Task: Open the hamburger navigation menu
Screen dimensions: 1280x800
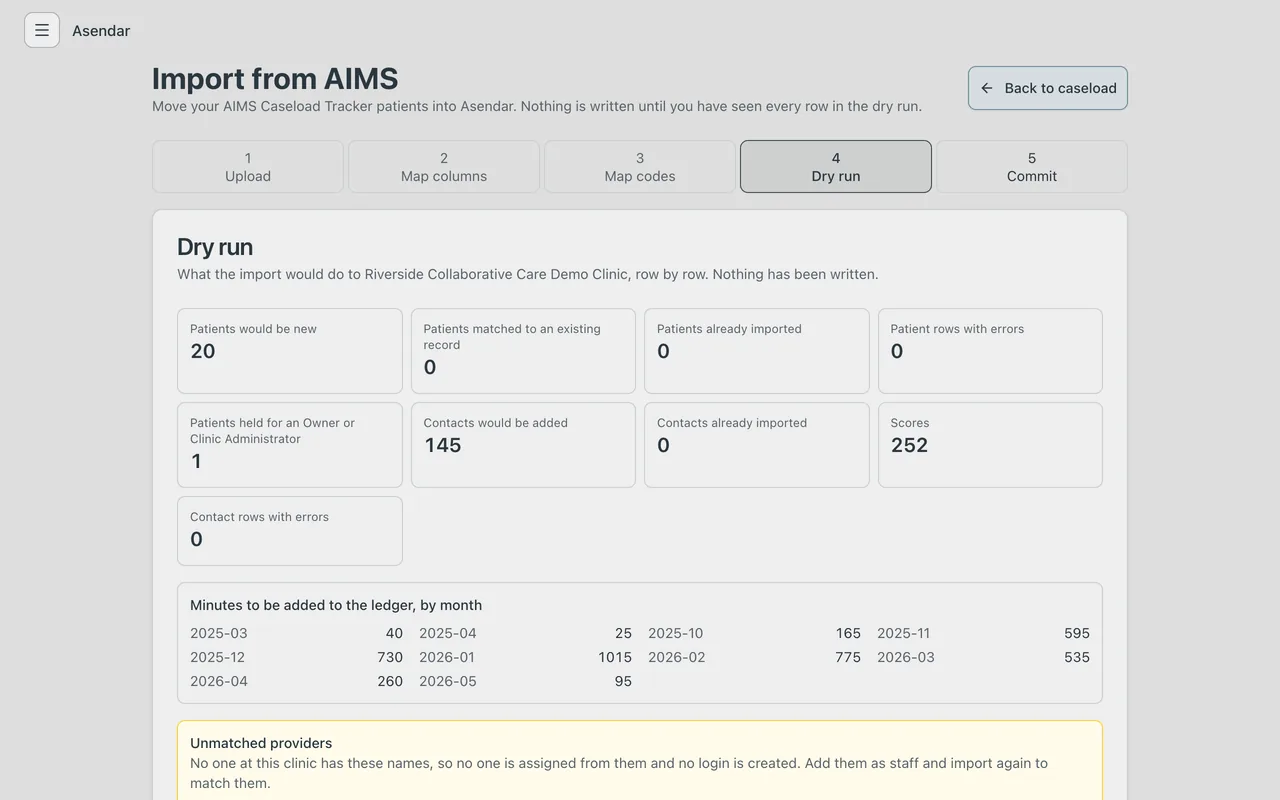Action: pos(42,30)
